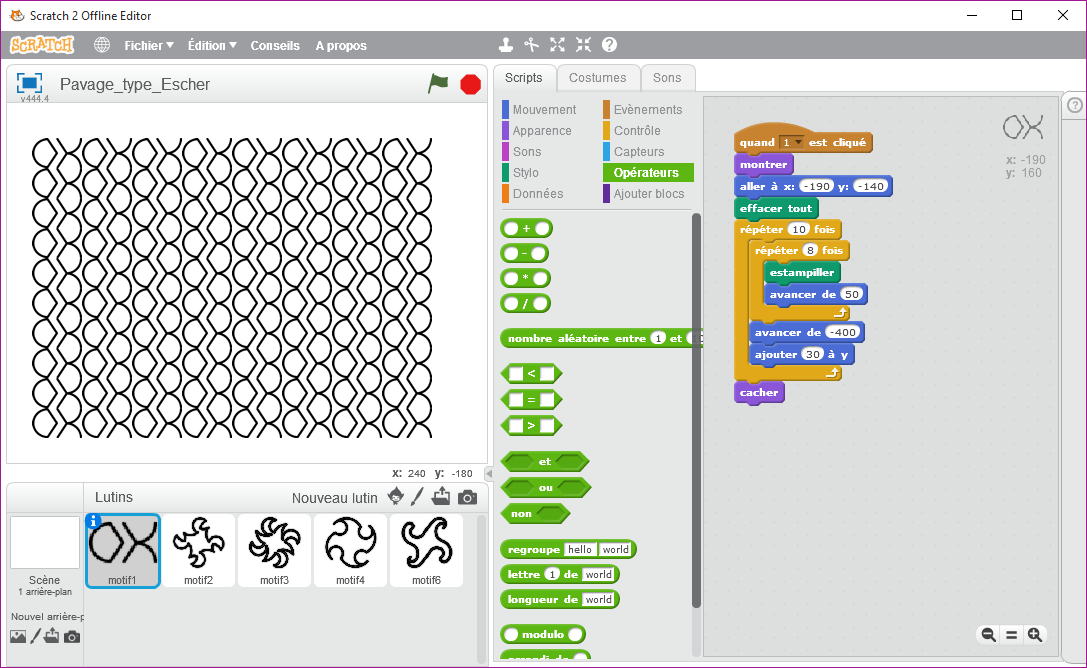Zoom in on the scripts area

[x=1034, y=634]
